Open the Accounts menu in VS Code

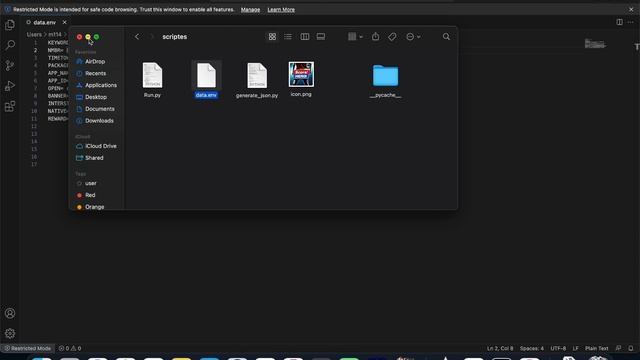(x=10, y=313)
